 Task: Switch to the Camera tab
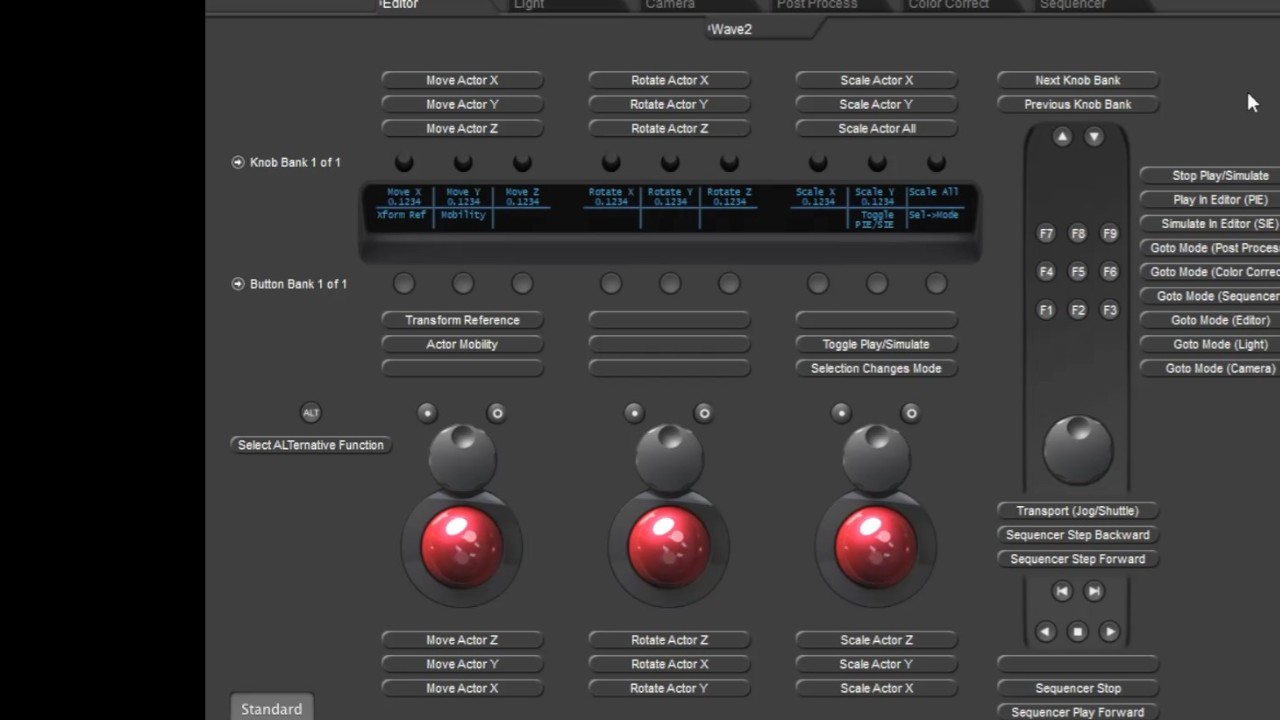[x=670, y=5]
